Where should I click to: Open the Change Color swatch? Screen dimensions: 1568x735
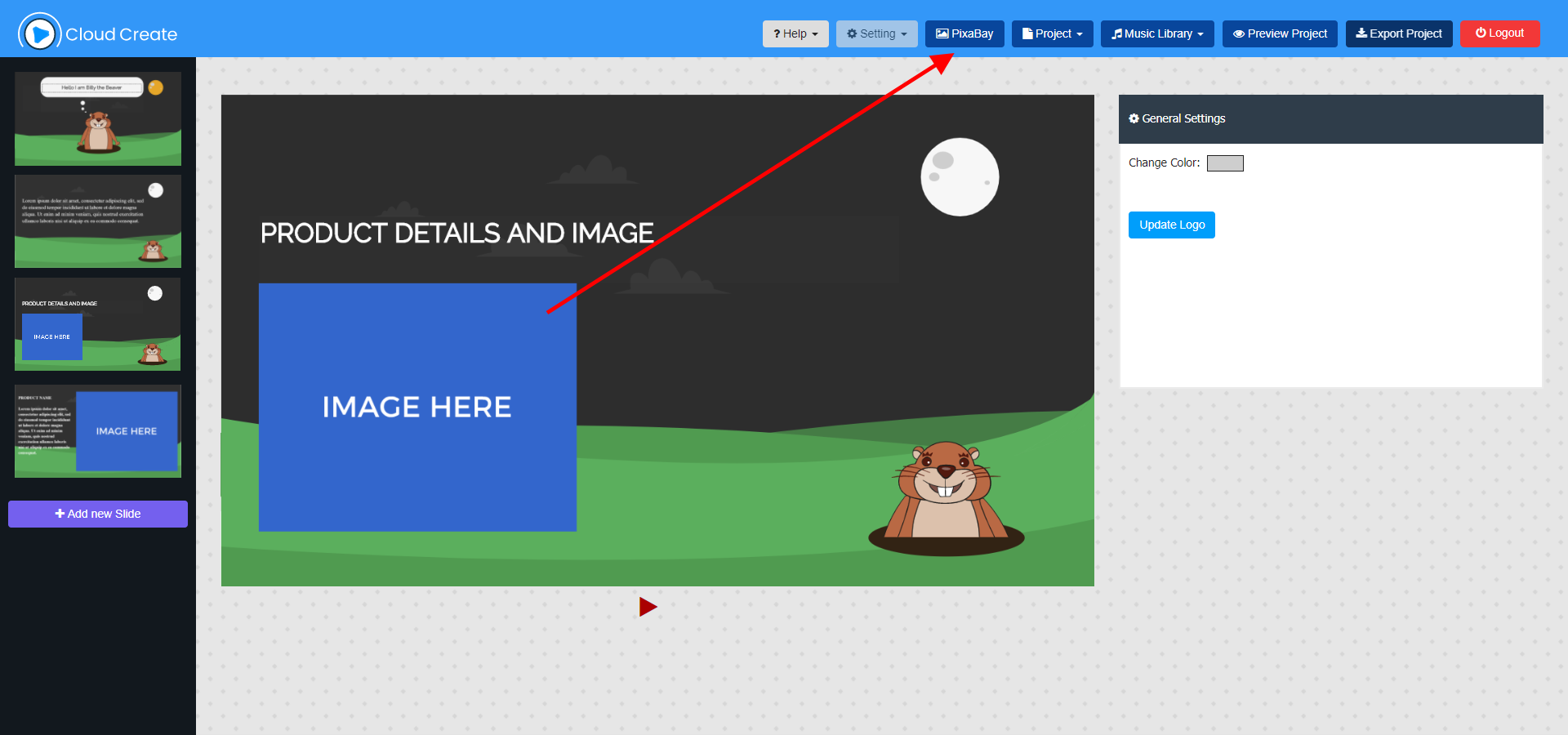click(1225, 163)
